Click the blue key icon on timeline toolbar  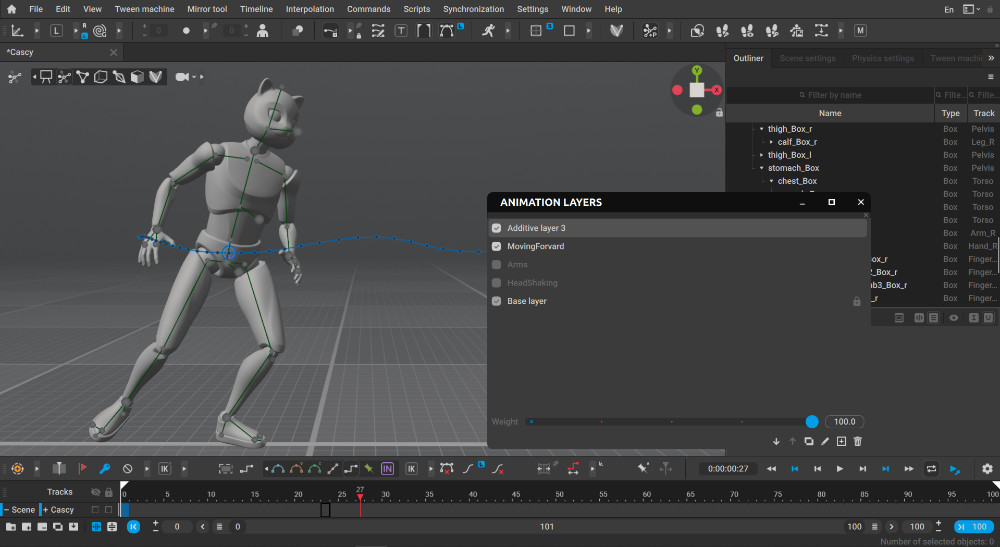coord(105,469)
